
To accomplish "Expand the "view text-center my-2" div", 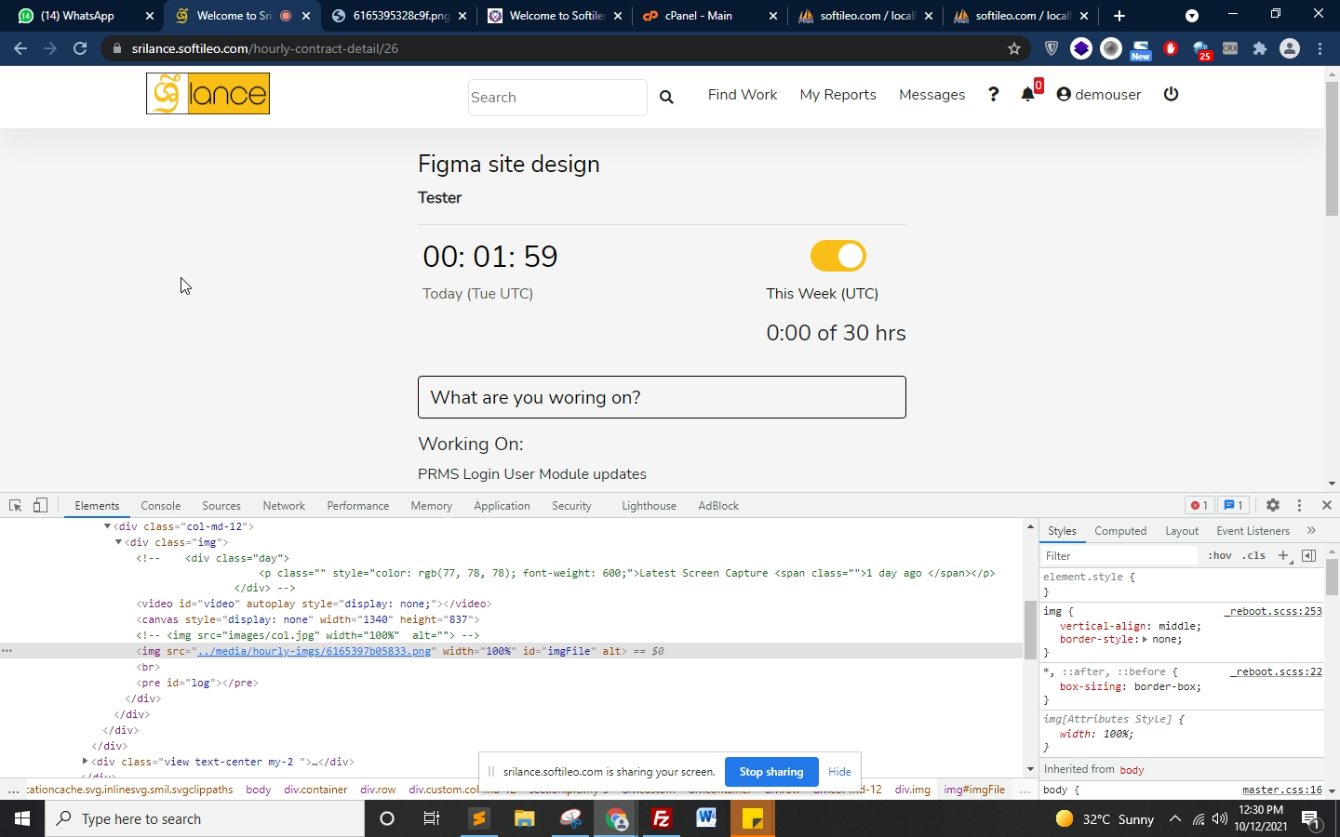I will 85,762.
